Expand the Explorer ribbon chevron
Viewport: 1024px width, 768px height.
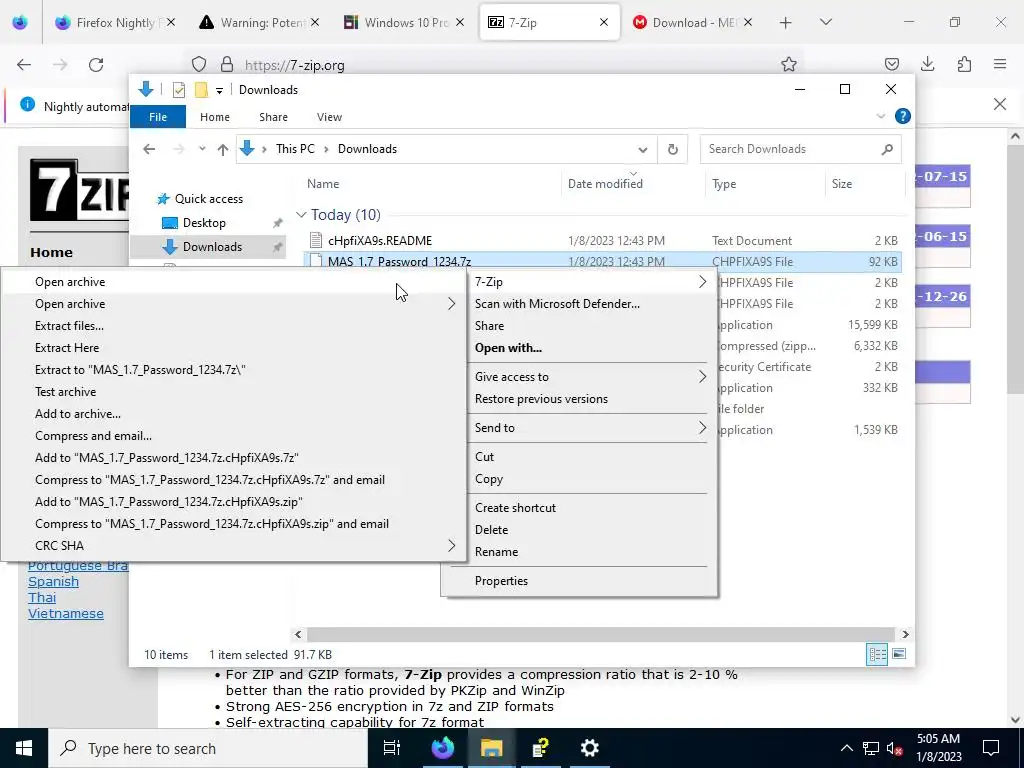click(880, 116)
